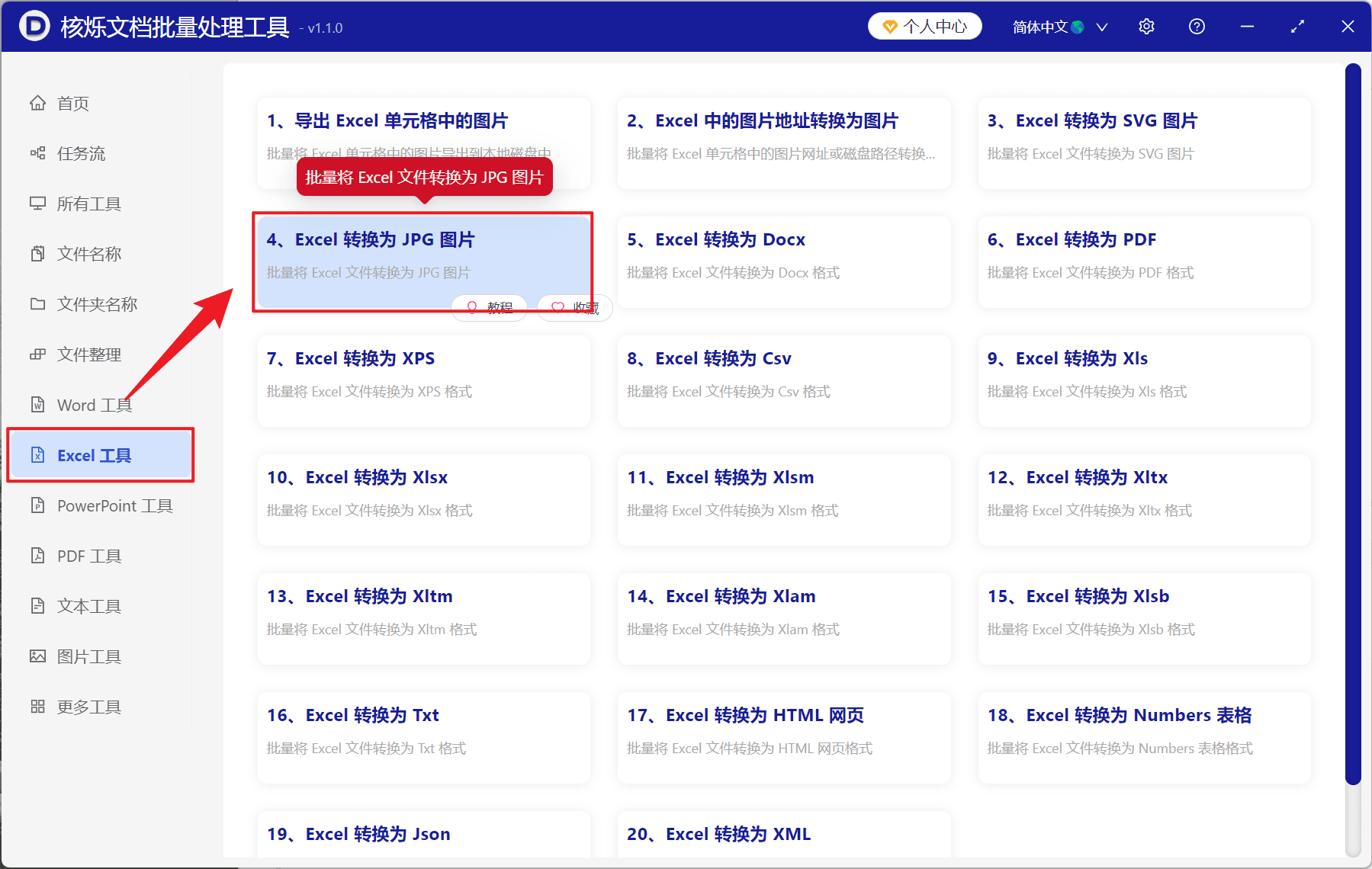Click the 收藏 favorite button
This screenshot has width=1372, height=869.
pyautogui.click(x=575, y=307)
